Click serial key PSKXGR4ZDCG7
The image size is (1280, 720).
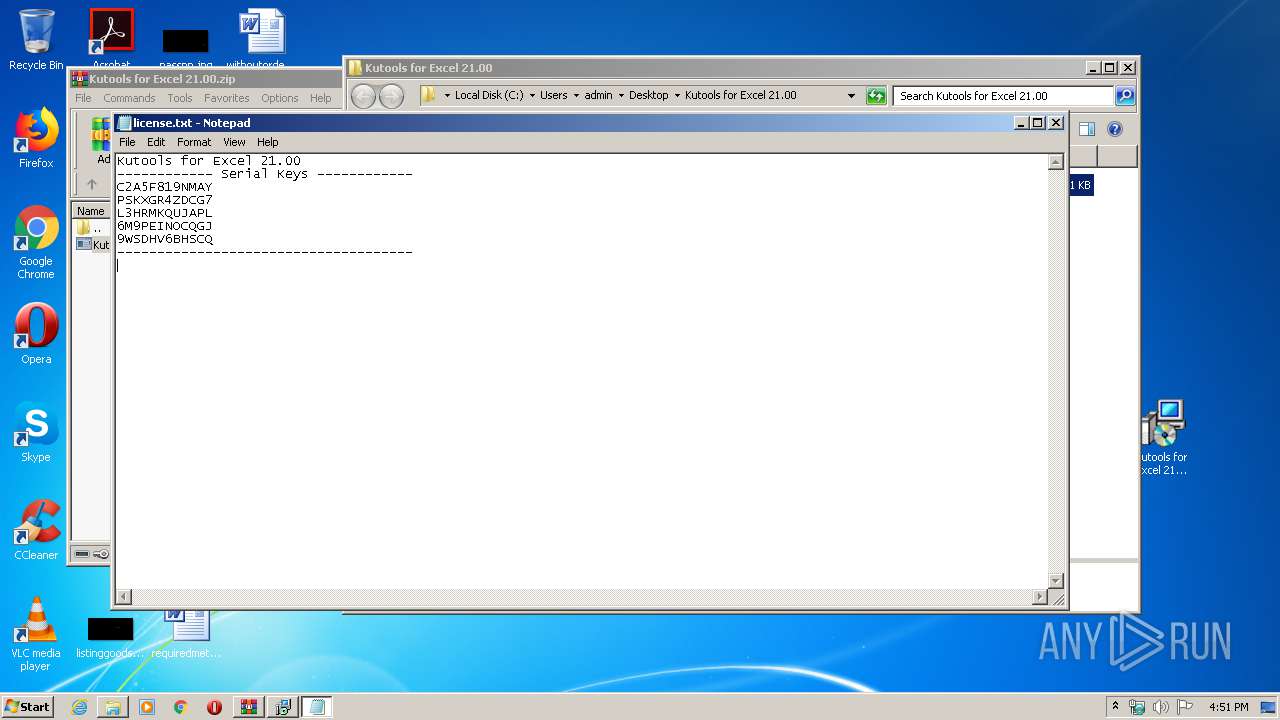point(165,200)
